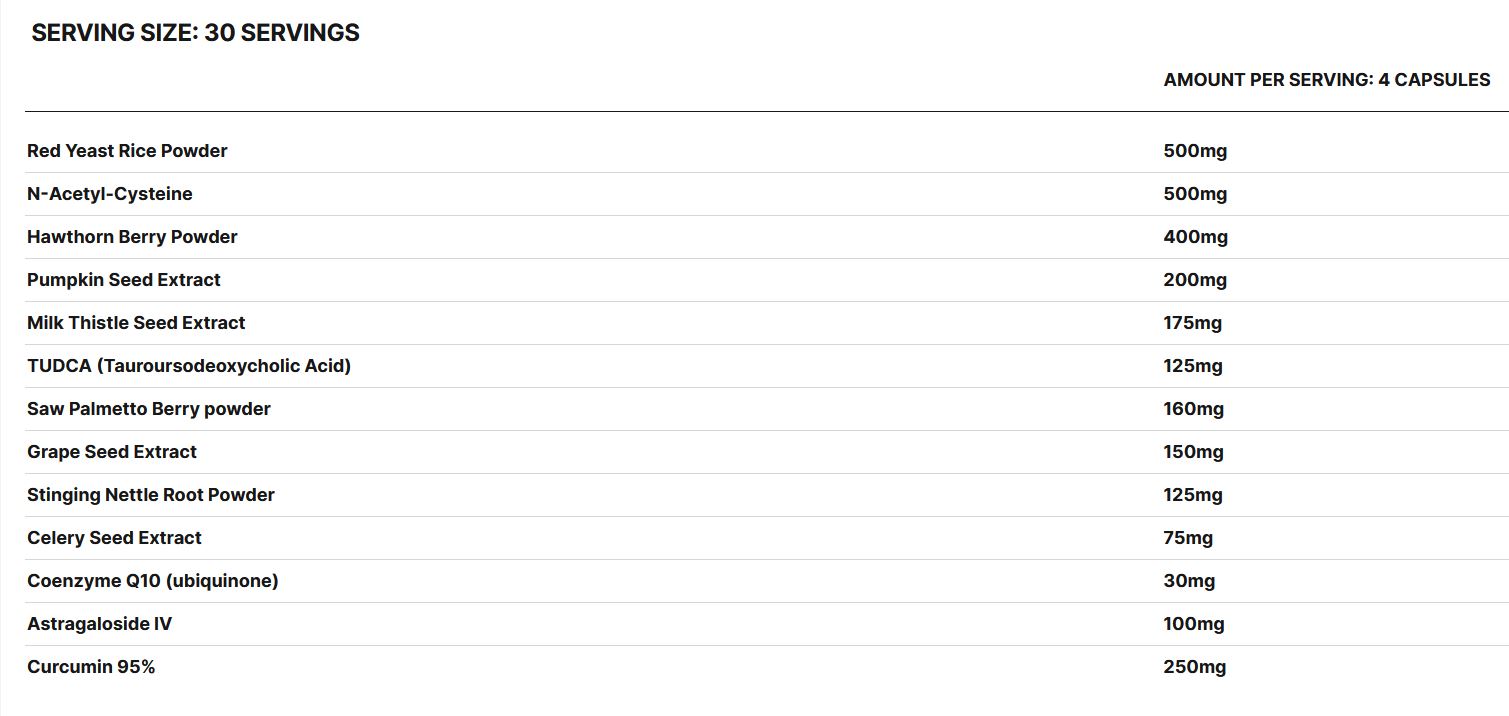Screen dimensions: 1509x716
Task: Select the 175mg Milk Thistle amount
Action: tap(1193, 323)
